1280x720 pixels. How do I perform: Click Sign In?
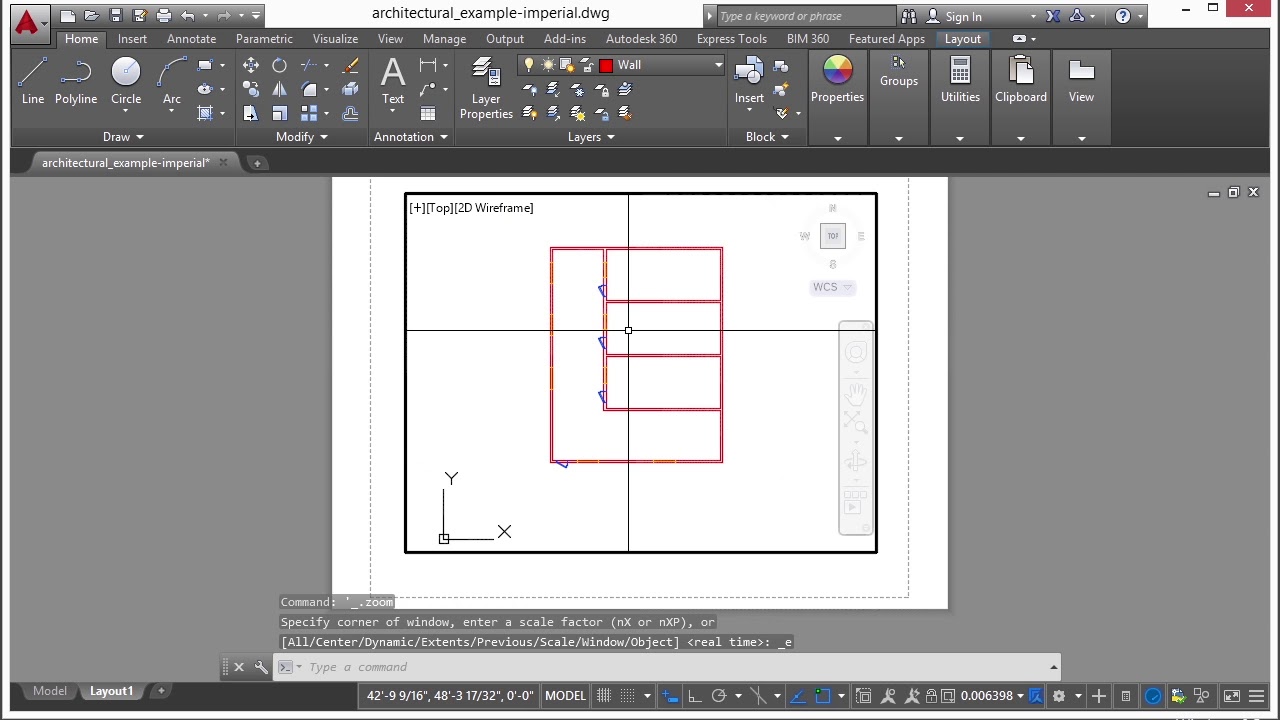pos(964,16)
